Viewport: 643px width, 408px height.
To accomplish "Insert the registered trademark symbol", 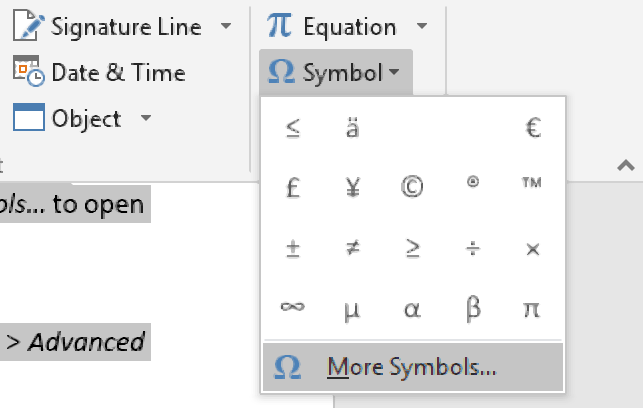I will coord(472,183).
